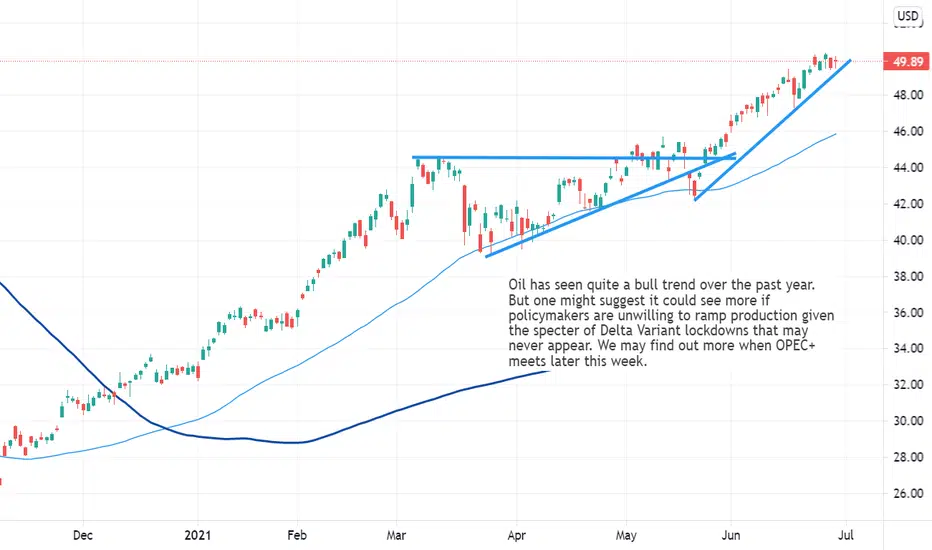The width and height of the screenshot is (932, 550).
Task: Select the horizontal resistance line near 44.50
Action: [574, 158]
